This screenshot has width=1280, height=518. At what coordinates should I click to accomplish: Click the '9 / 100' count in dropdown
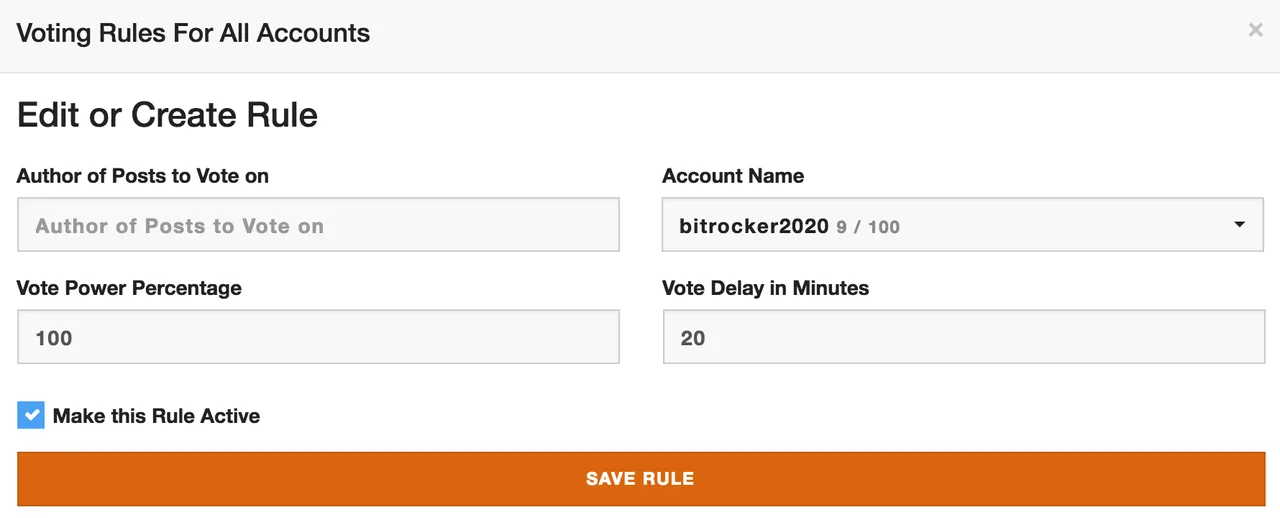click(x=868, y=227)
